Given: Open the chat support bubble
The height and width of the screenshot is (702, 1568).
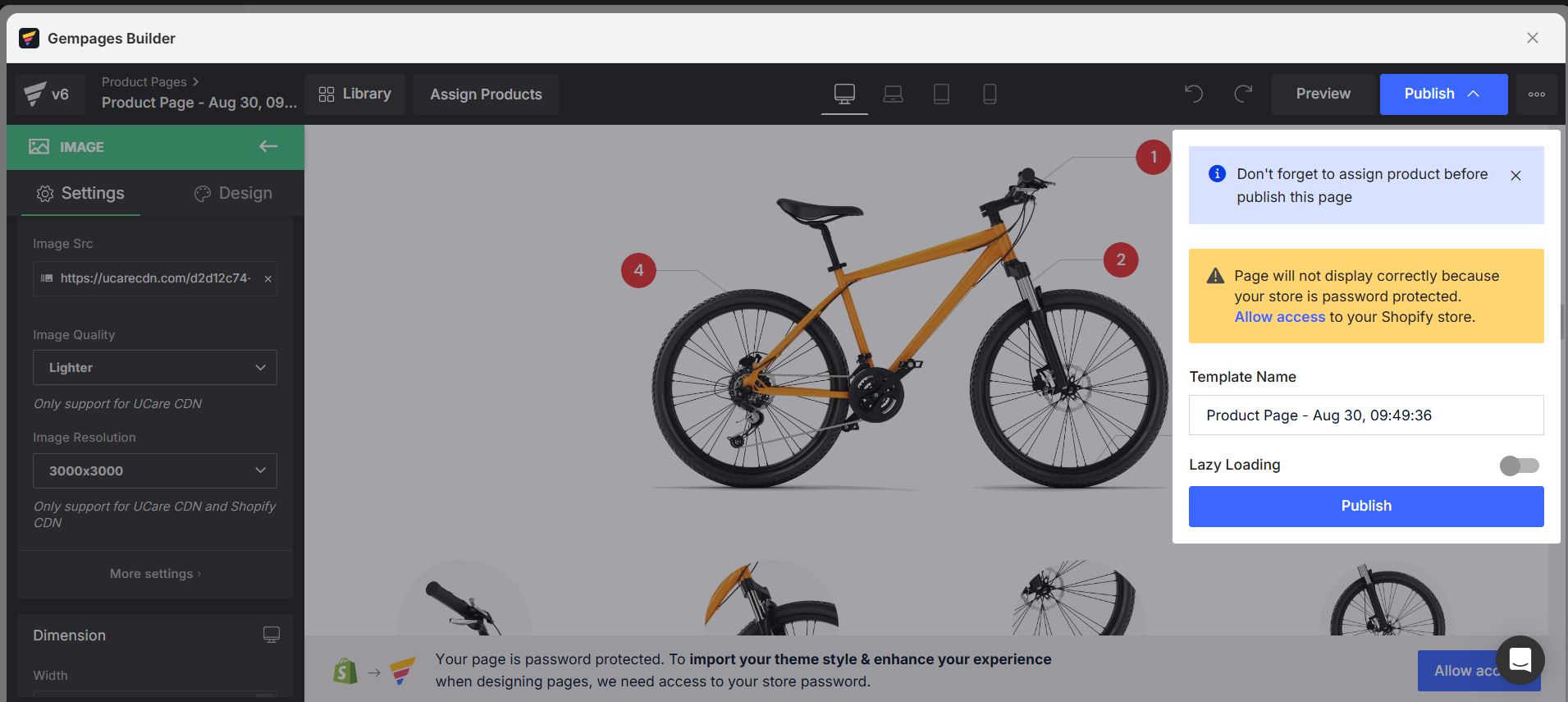Looking at the screenshot, I should coord(1520,660).
